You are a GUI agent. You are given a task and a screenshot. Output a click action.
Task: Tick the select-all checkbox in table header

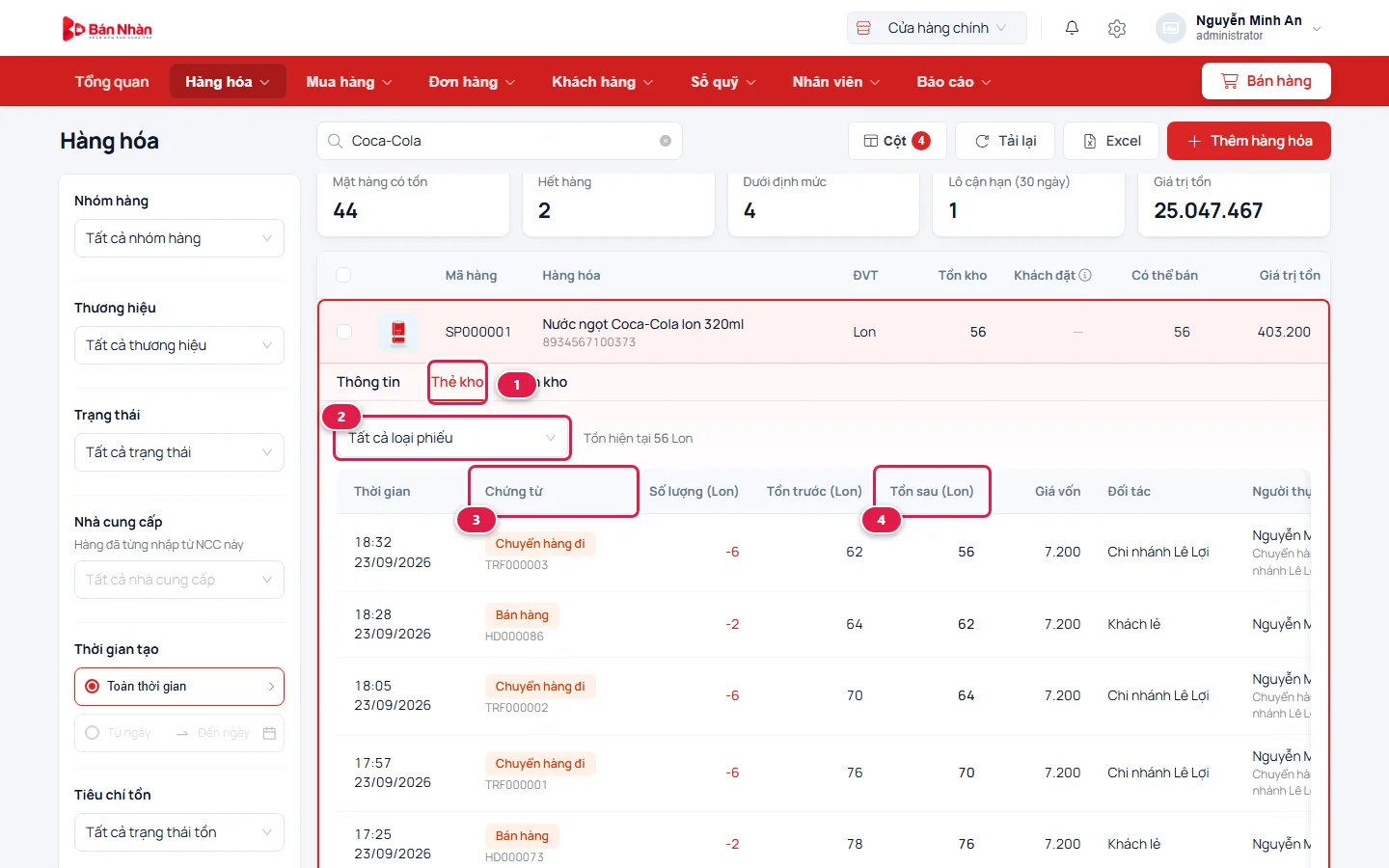343,275
